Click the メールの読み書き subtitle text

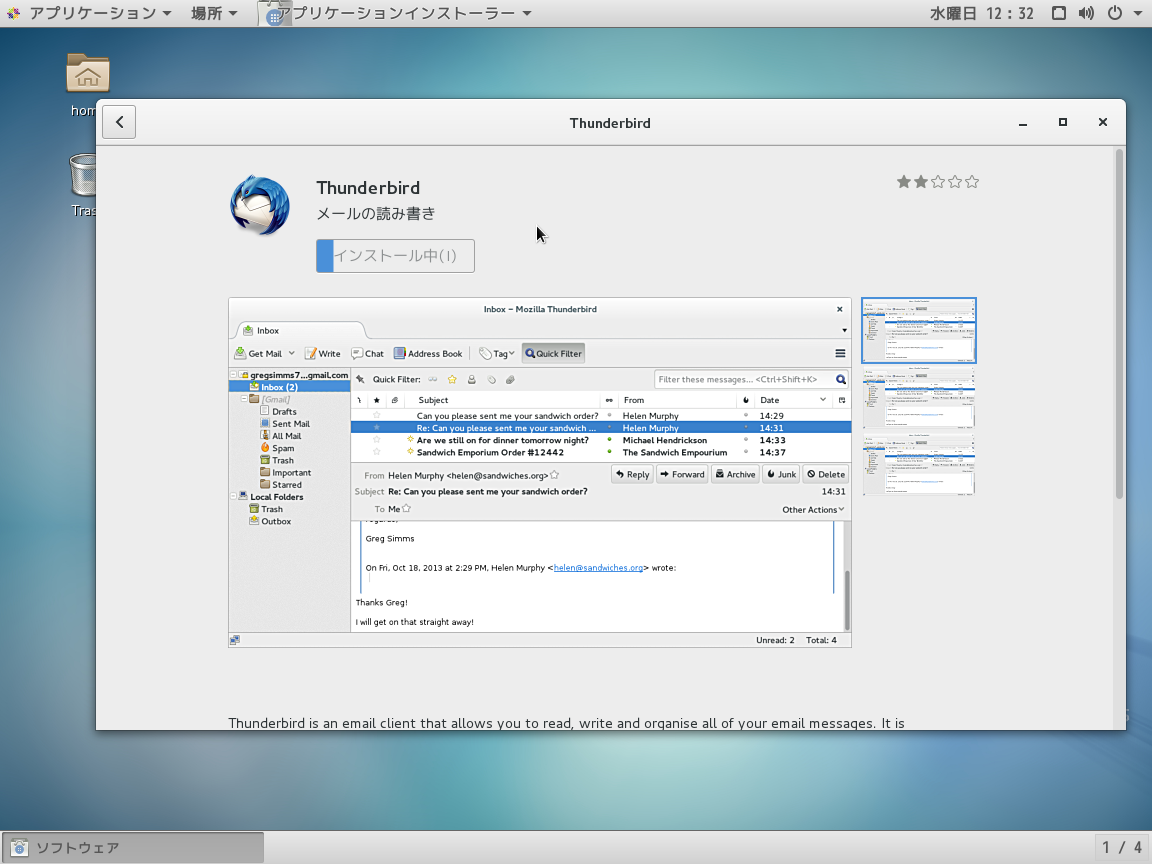[376, 214]
